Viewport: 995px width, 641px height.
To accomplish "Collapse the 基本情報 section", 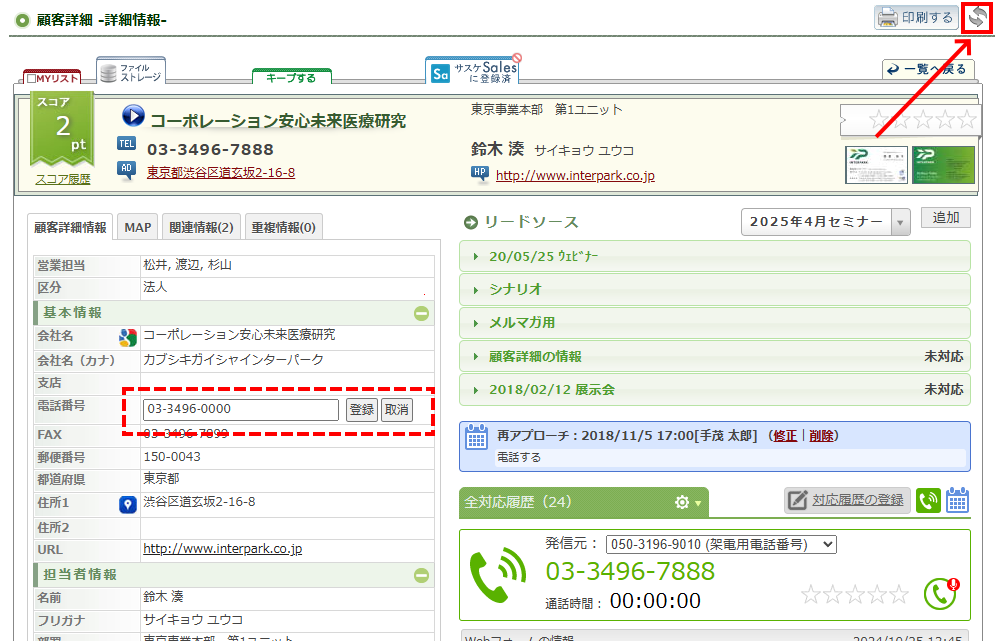I will coord(422,313).
